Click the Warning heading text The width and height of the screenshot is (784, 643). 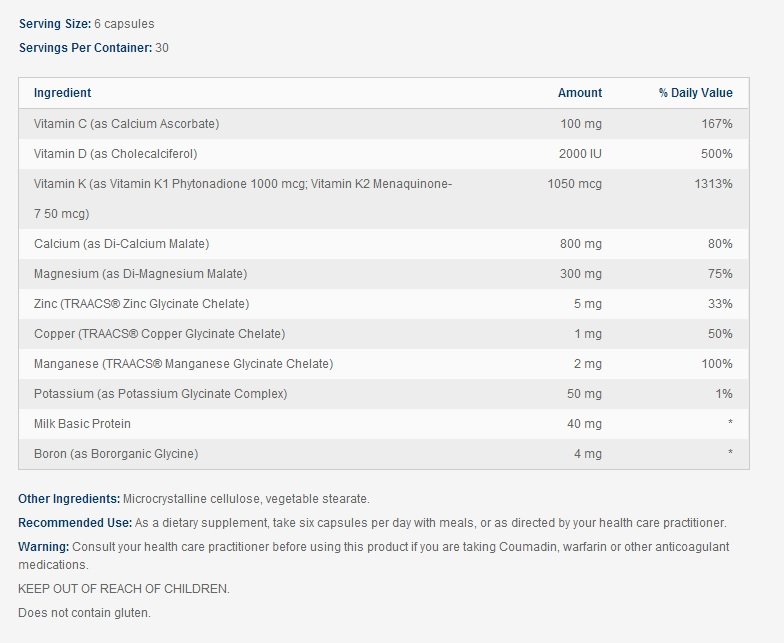pos(43,547)
